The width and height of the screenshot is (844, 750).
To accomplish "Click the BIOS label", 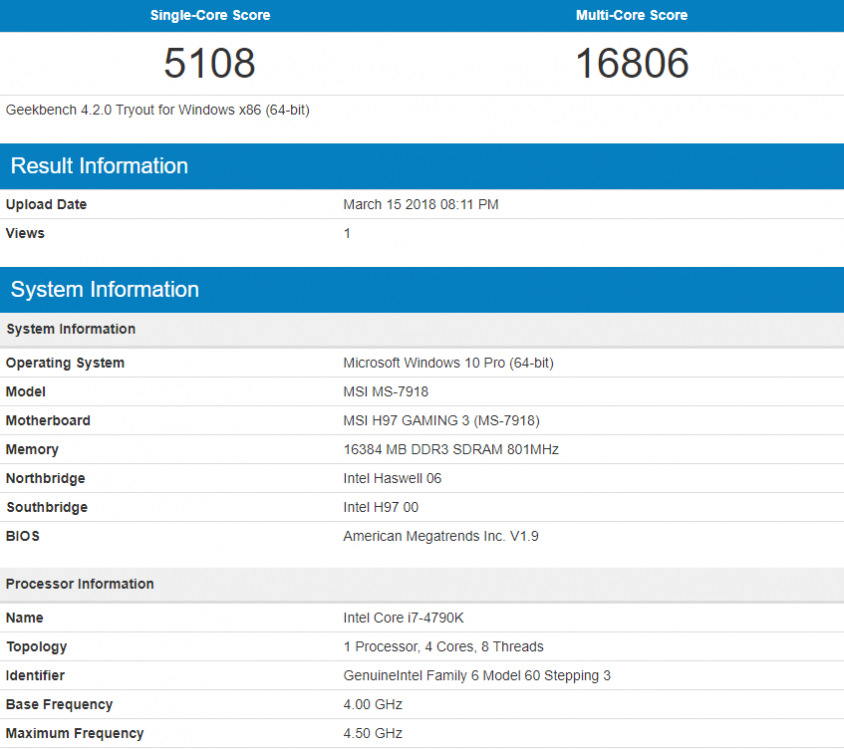I will pos(23,536).
